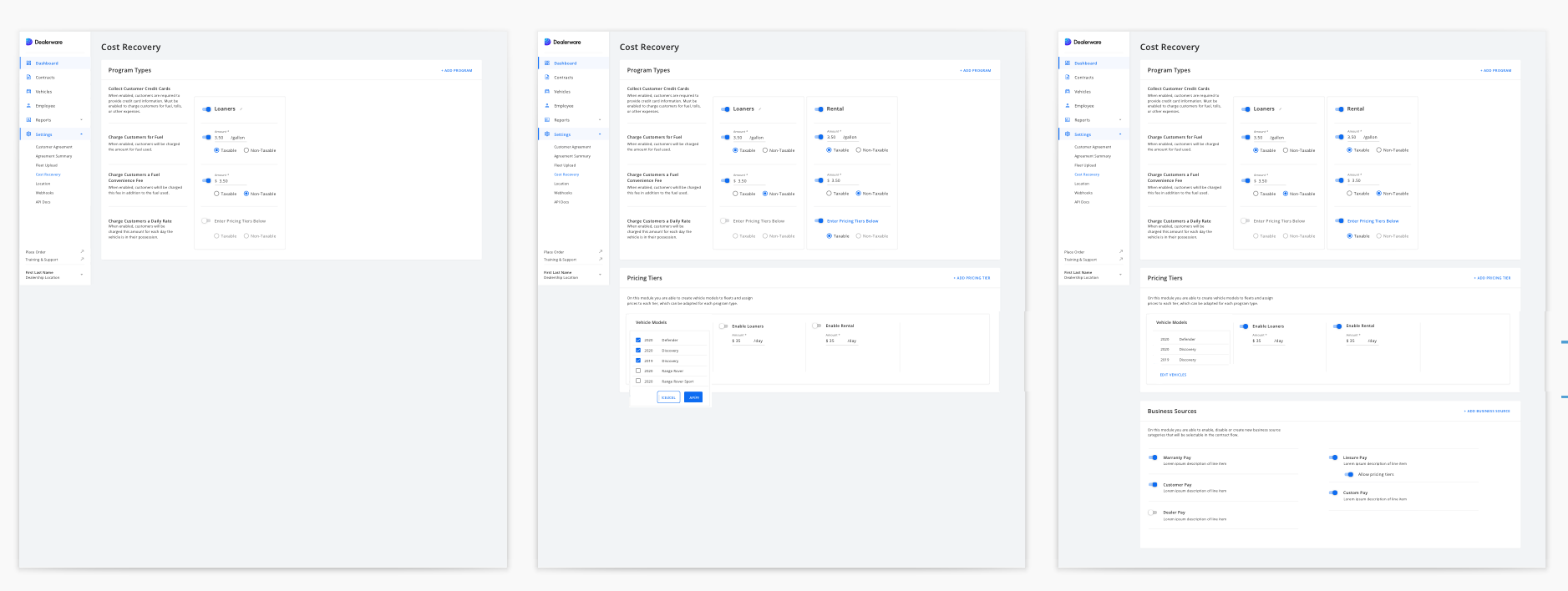Turn off the Rental program toggle in the middle mockup
Viewport: 1568px width, 591px height.
819,109
